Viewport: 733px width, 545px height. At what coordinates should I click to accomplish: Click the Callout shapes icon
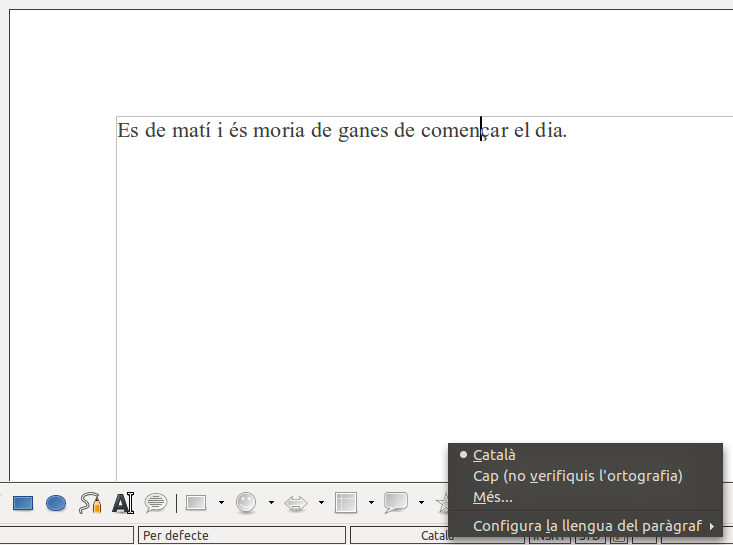396,503
